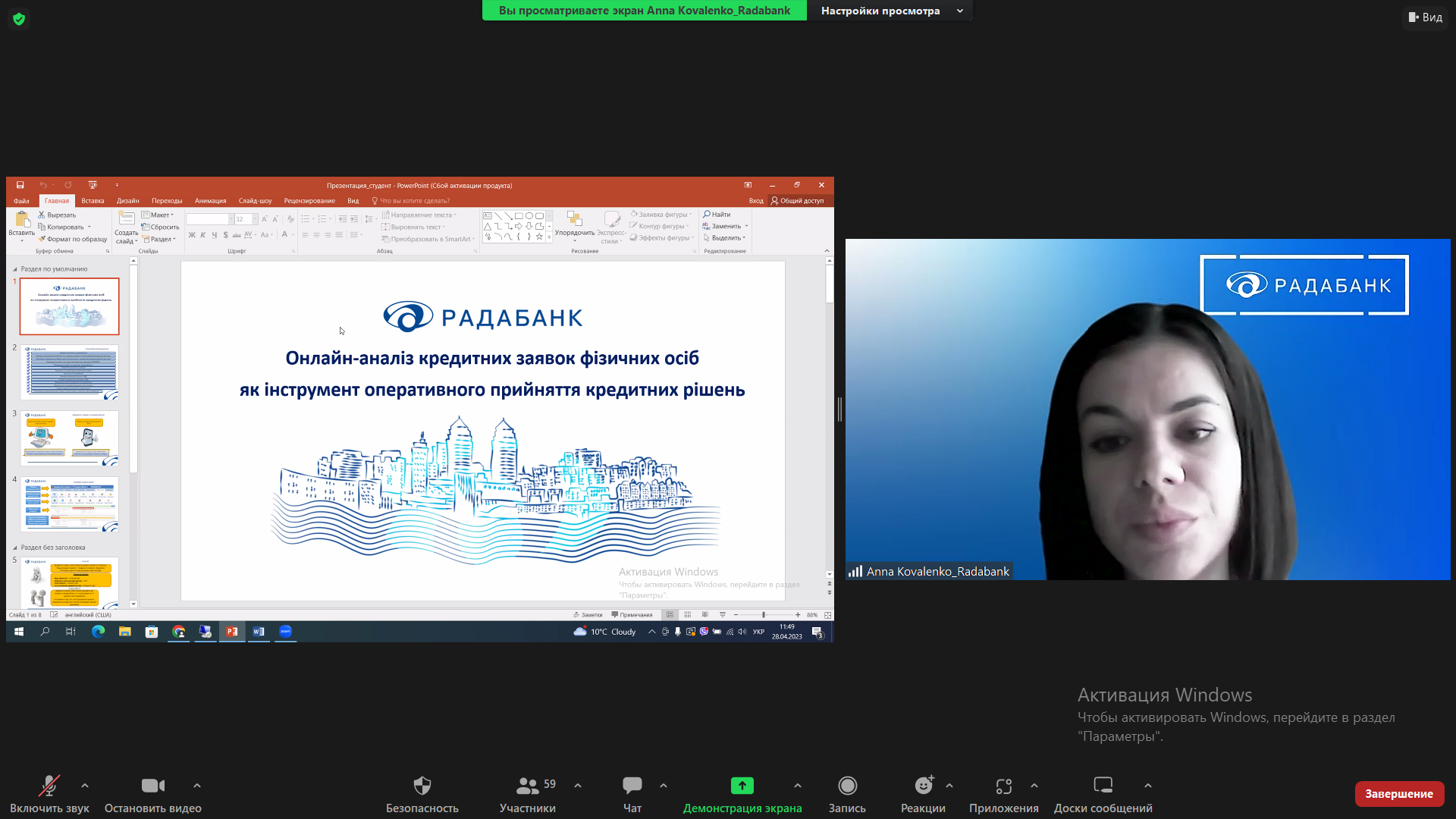Select slide 4 thumbnail
The image size is (1456, 819).
[x=69, y=504]
